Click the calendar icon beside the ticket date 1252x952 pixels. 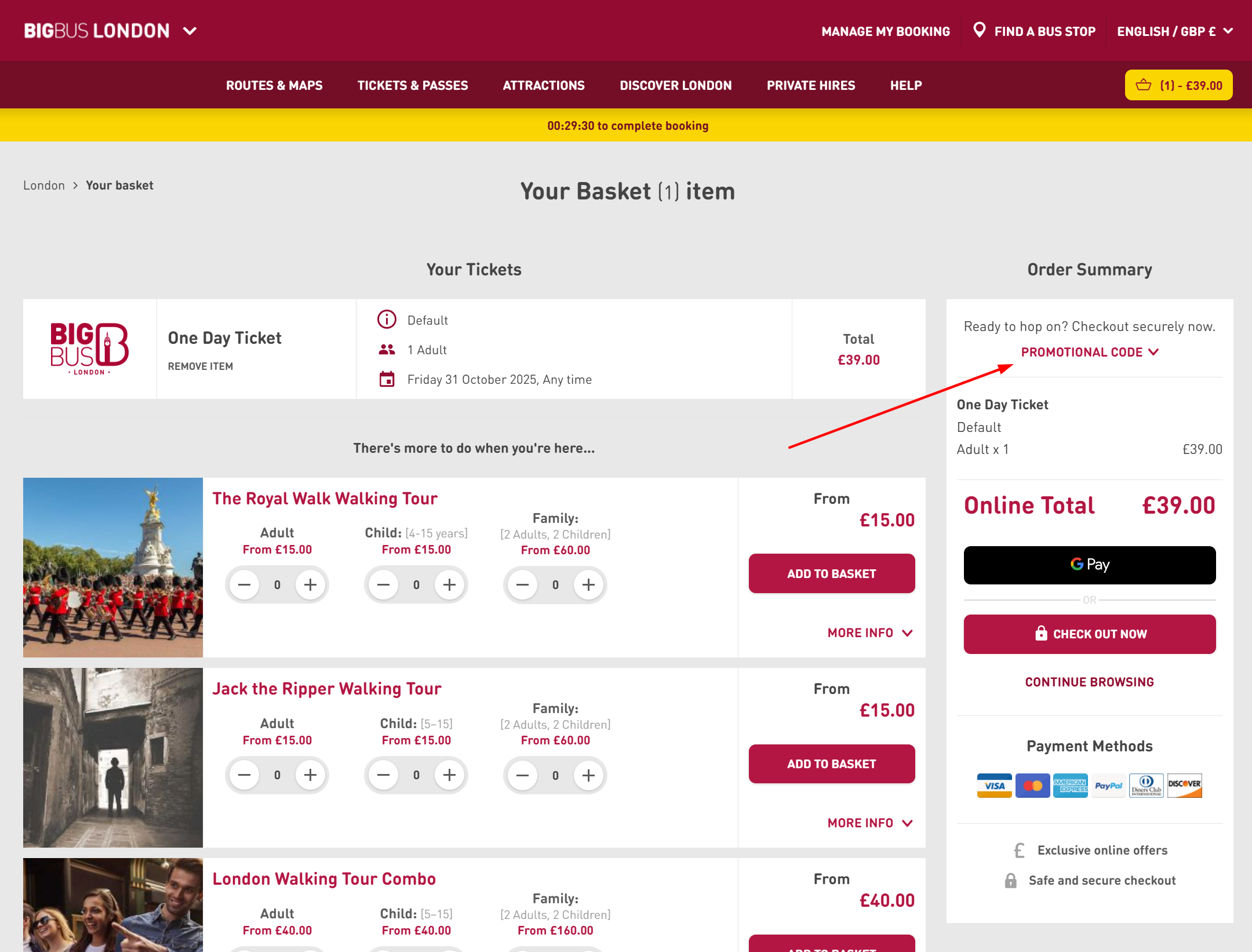coord(386,379)
